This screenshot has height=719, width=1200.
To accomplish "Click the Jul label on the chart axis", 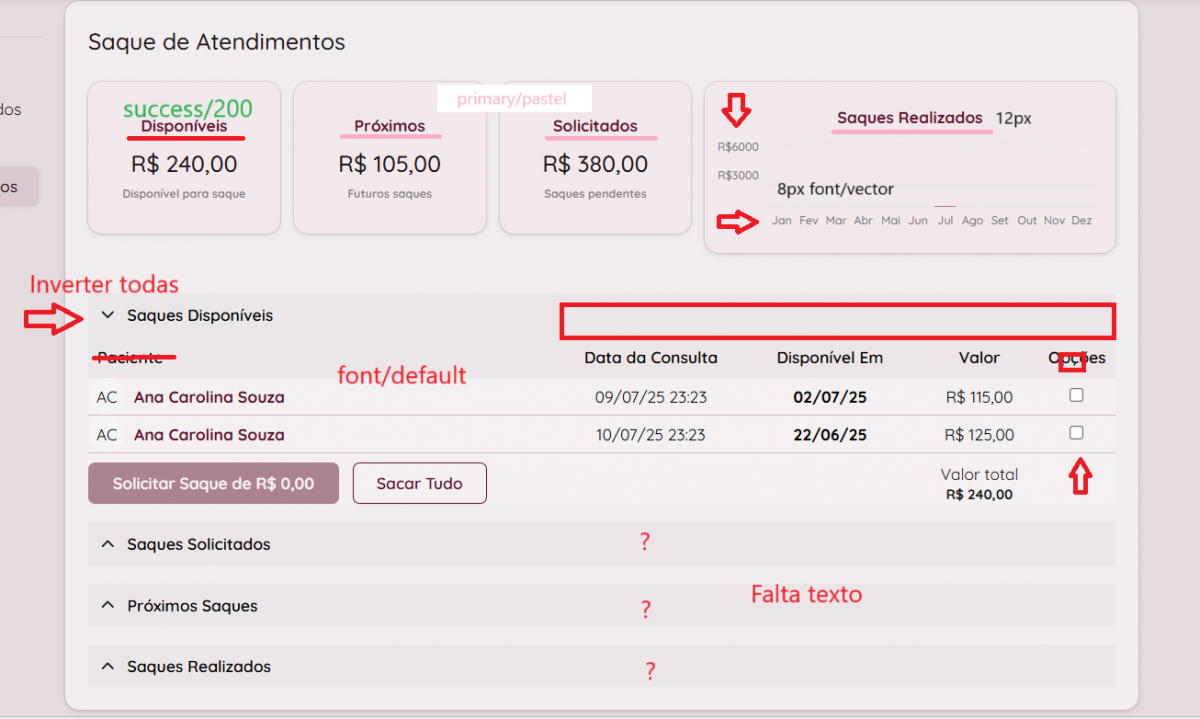I will [x=945, y=220].
